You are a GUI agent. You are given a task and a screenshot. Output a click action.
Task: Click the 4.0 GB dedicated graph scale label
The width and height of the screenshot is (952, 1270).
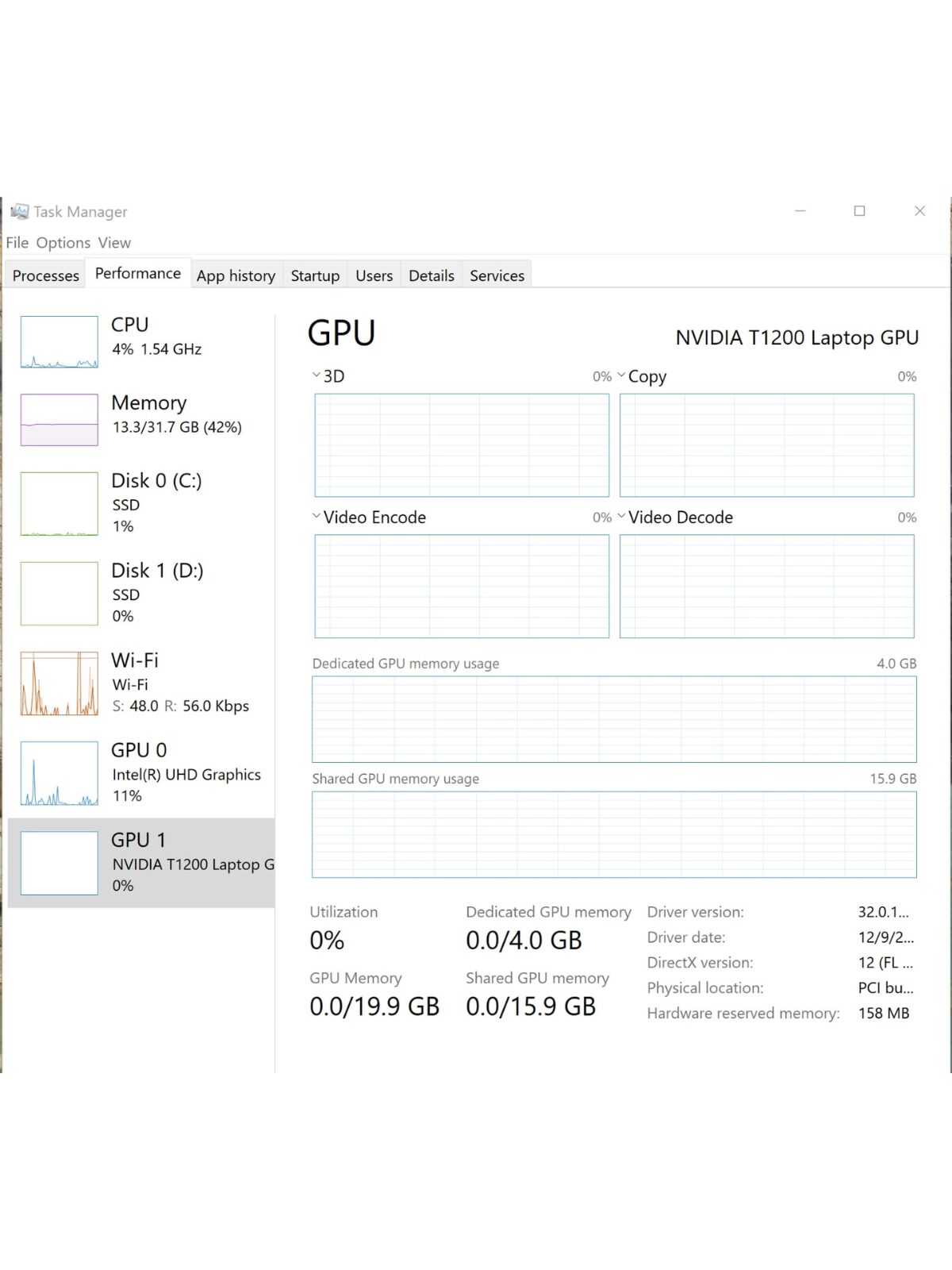(x=896, y=664)
